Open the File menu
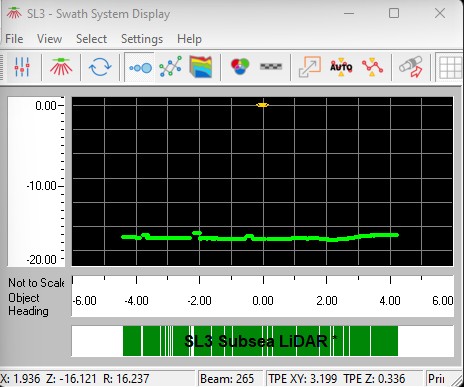 (14, 39)
